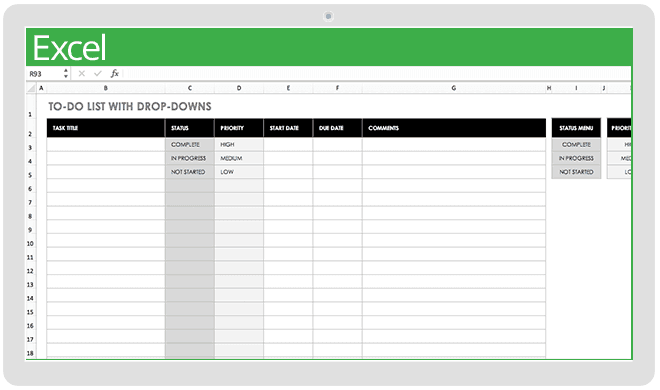This screenshot has height=390, width=660.
Task: Select column A header
Action: [x=41, y=88]
